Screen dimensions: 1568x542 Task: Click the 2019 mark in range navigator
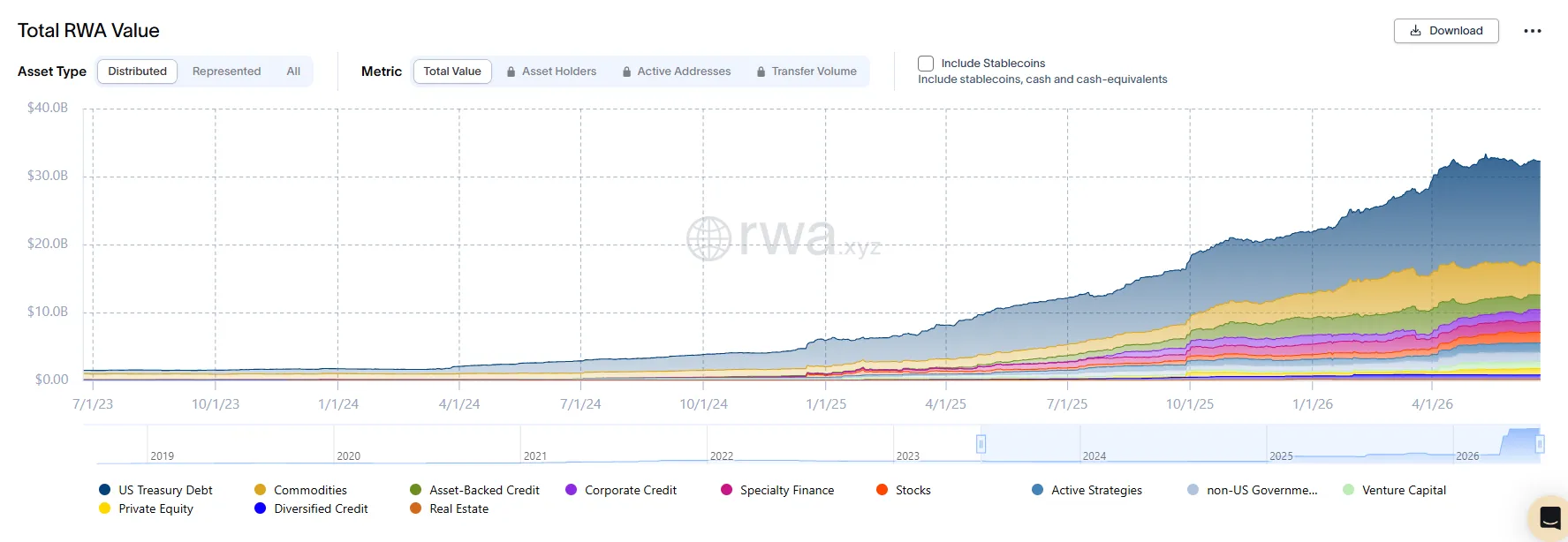pos(163,456)
